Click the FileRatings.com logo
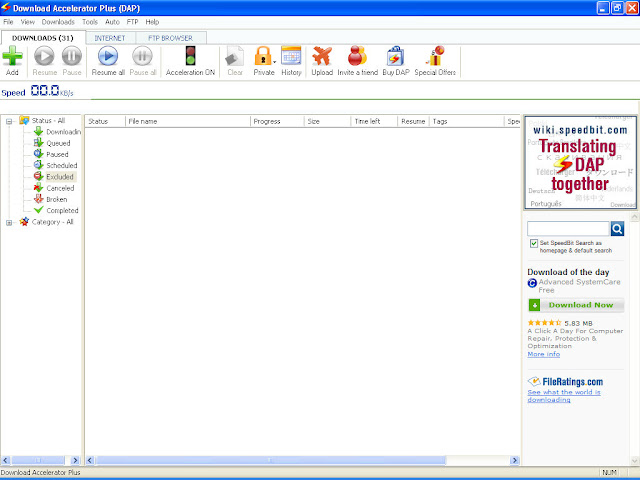This screenshot has height=480, width=640. point(565,382)
